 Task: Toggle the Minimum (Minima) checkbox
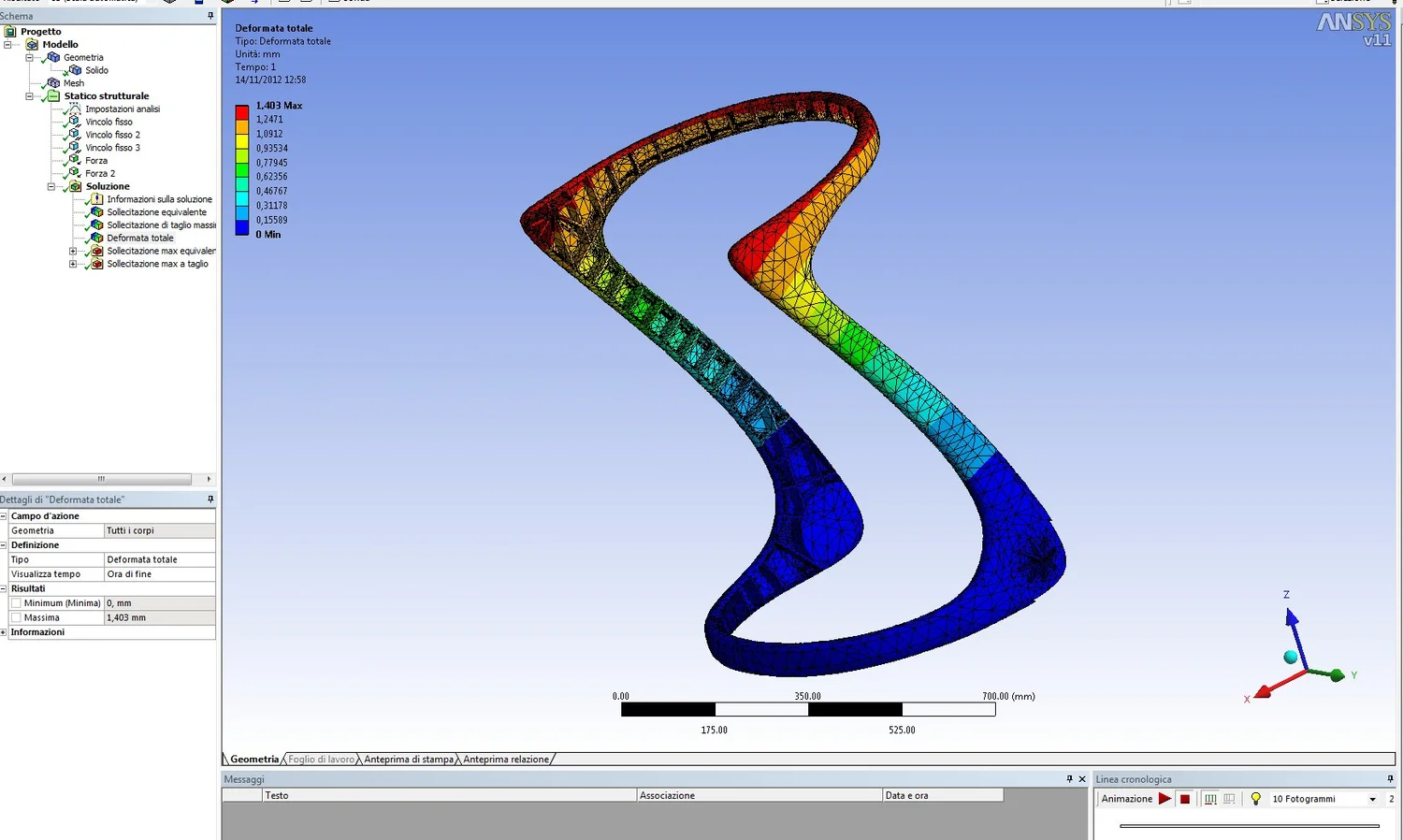(16, 603)
